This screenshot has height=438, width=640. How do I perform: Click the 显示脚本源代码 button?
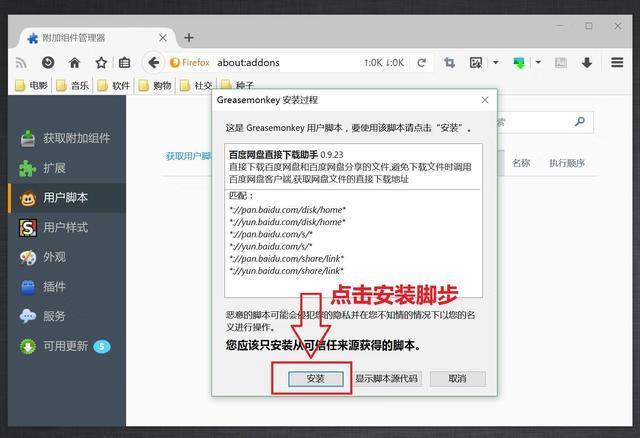(x=387, y=379)
